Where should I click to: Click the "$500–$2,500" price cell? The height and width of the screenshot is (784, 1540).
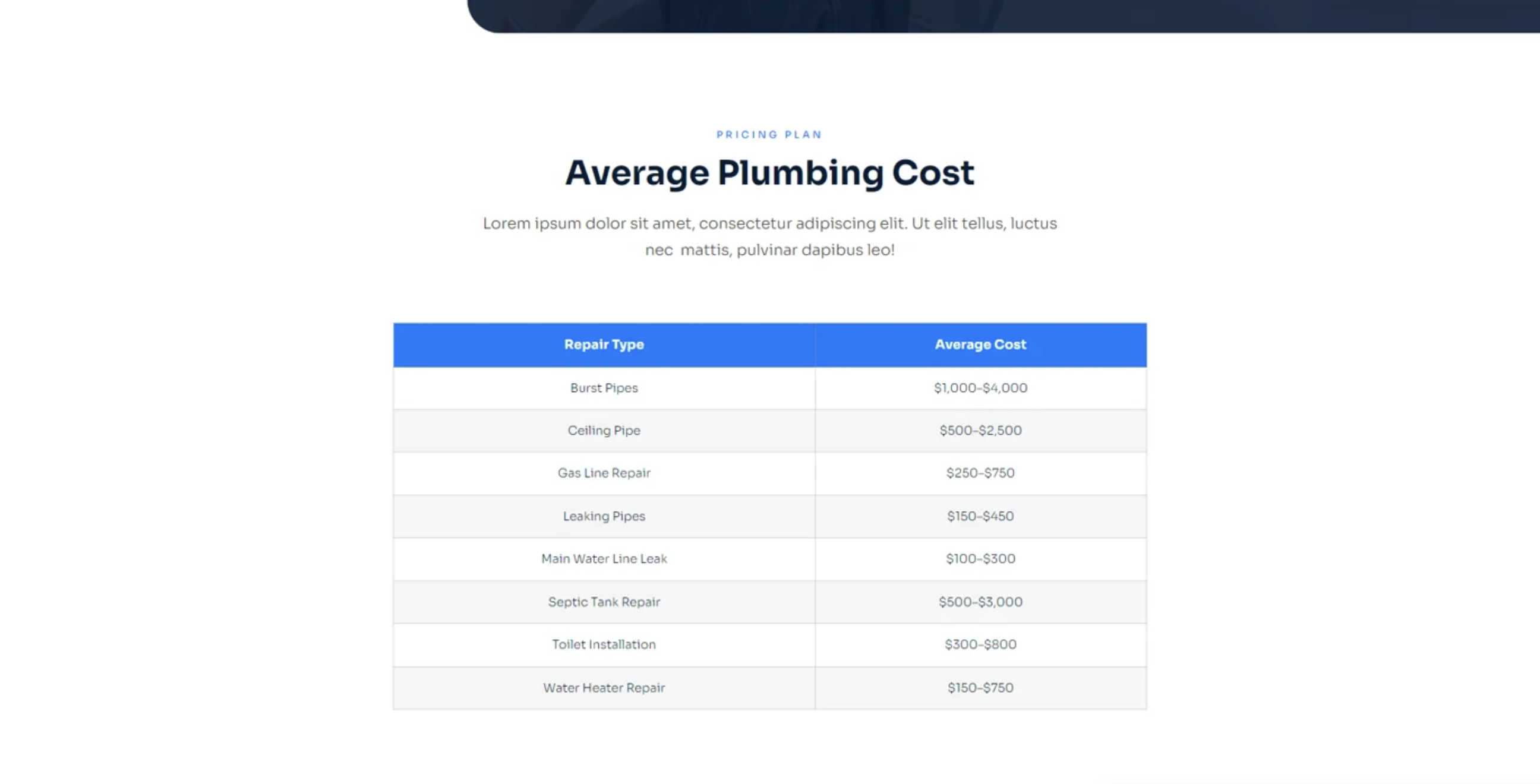980,430
